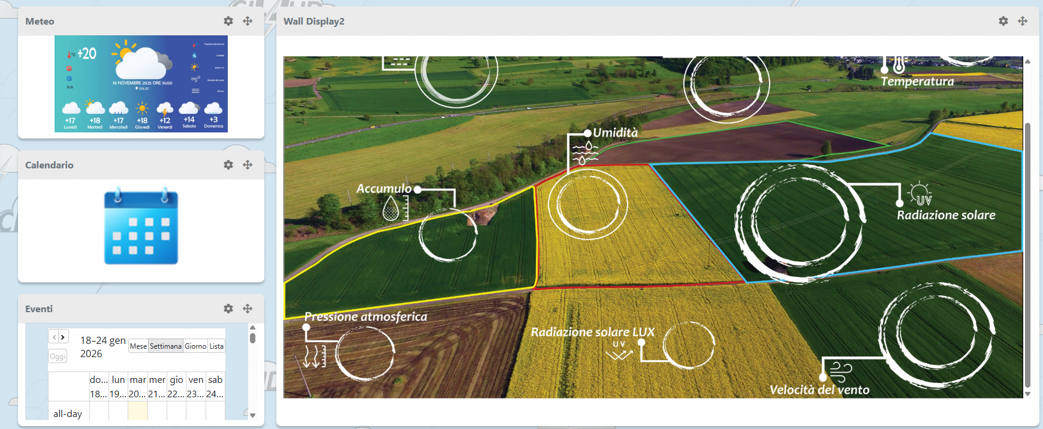Switch Eventi calendar to Giorno view
The width and height of the screenshot is (1043, 429).
point(195,346)
